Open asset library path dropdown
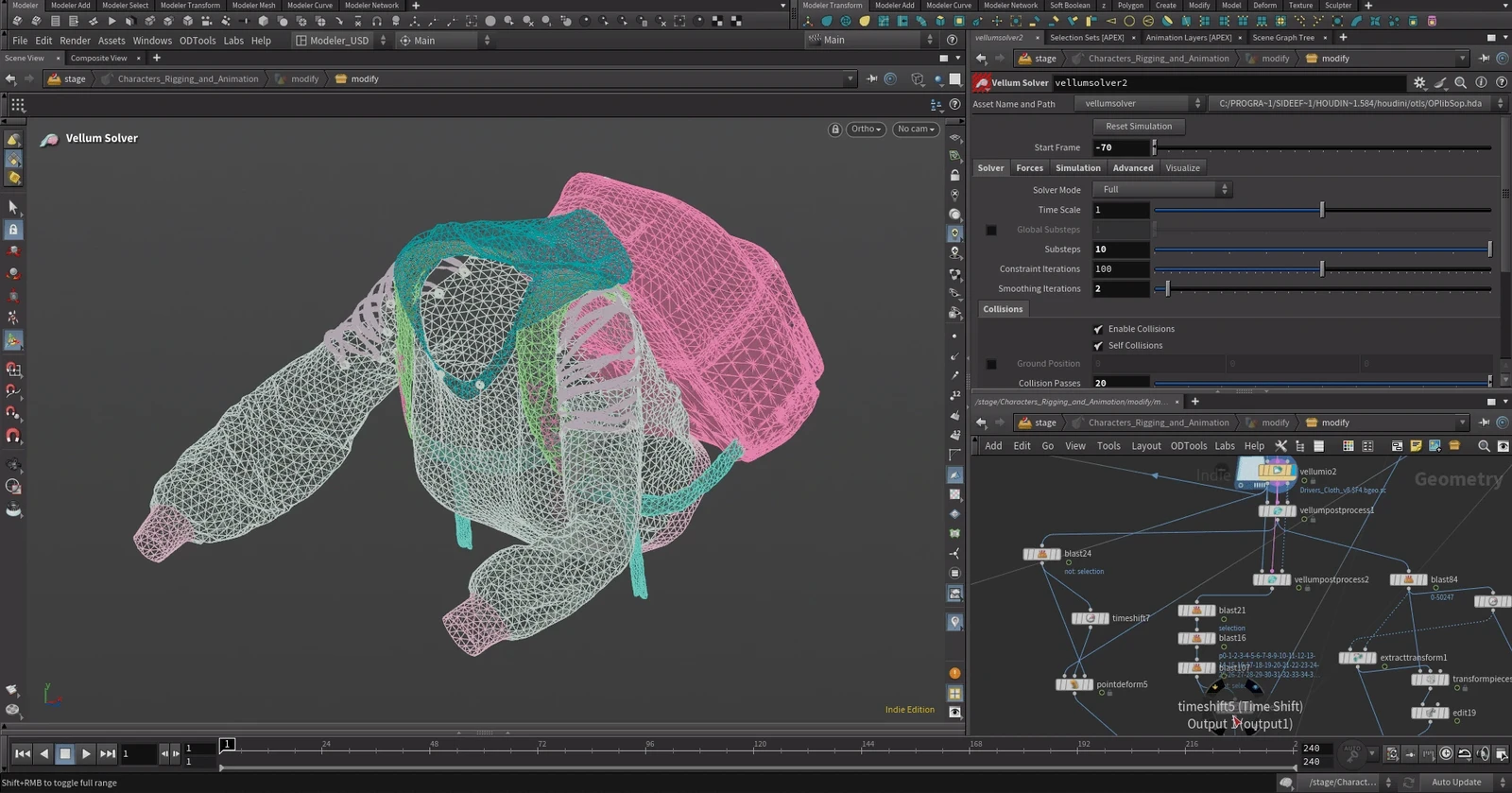The width and height of the screenshot is (1512, 793). (1356, 104)
